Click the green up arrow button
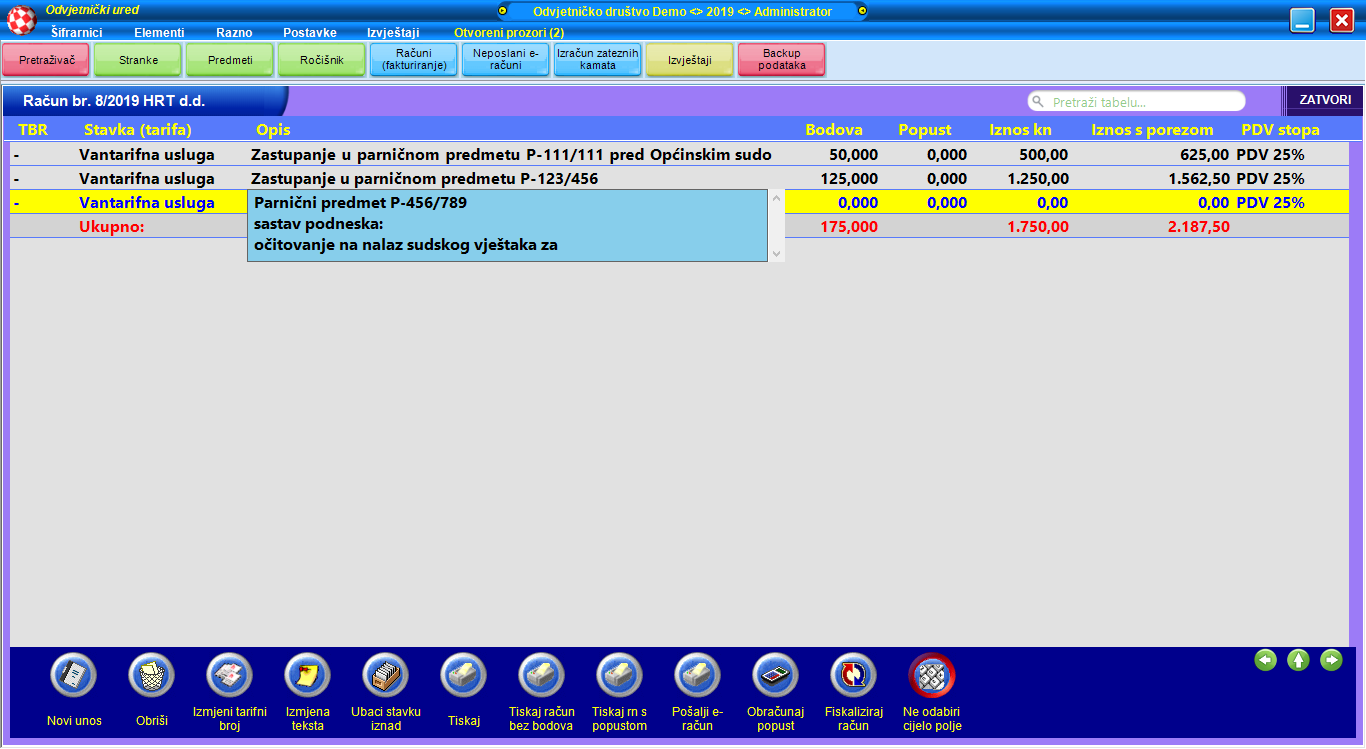Viewport: 1366px width, 749px height. click(1298, 660)
